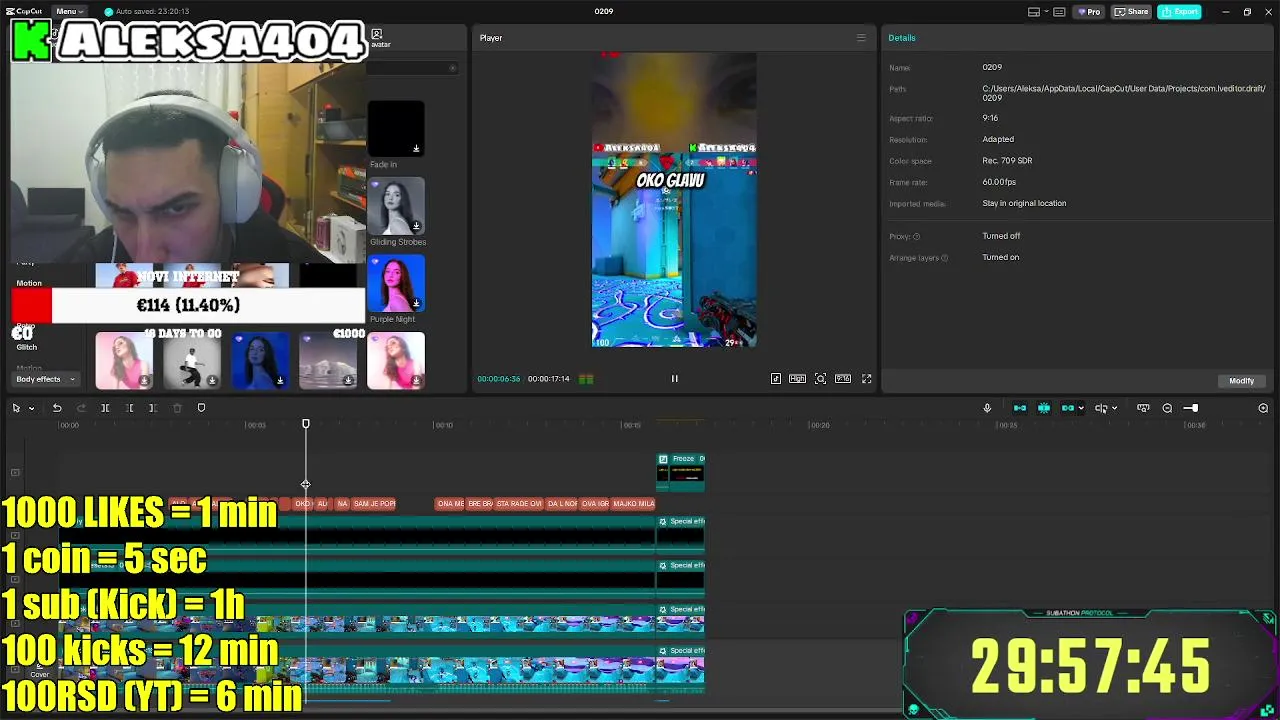Click the TikTok safe-zone icon in player
Image resolution: width=1280 pixels, height=720 pixels.
[x=776, y=379]
